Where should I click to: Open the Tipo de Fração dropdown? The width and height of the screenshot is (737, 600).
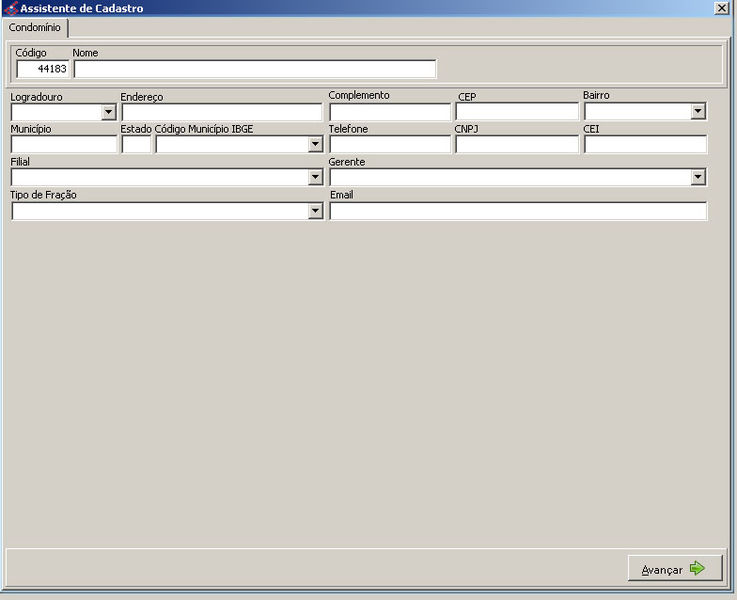click(315, 212)
